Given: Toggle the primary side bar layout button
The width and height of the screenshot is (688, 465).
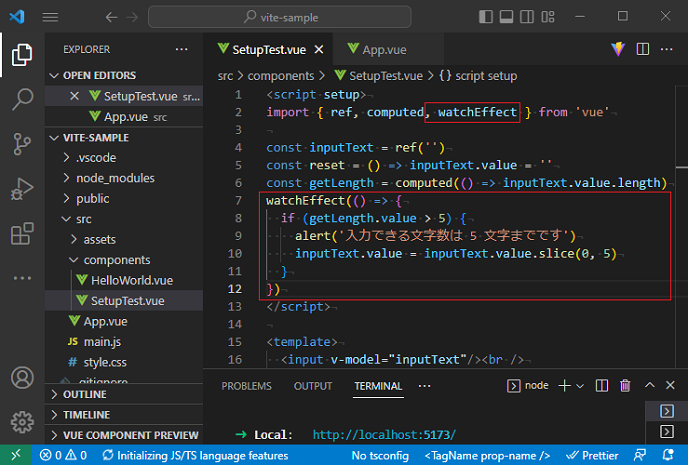Looking at the screenshot, I should pyautogui.click(x=487, y=17).
